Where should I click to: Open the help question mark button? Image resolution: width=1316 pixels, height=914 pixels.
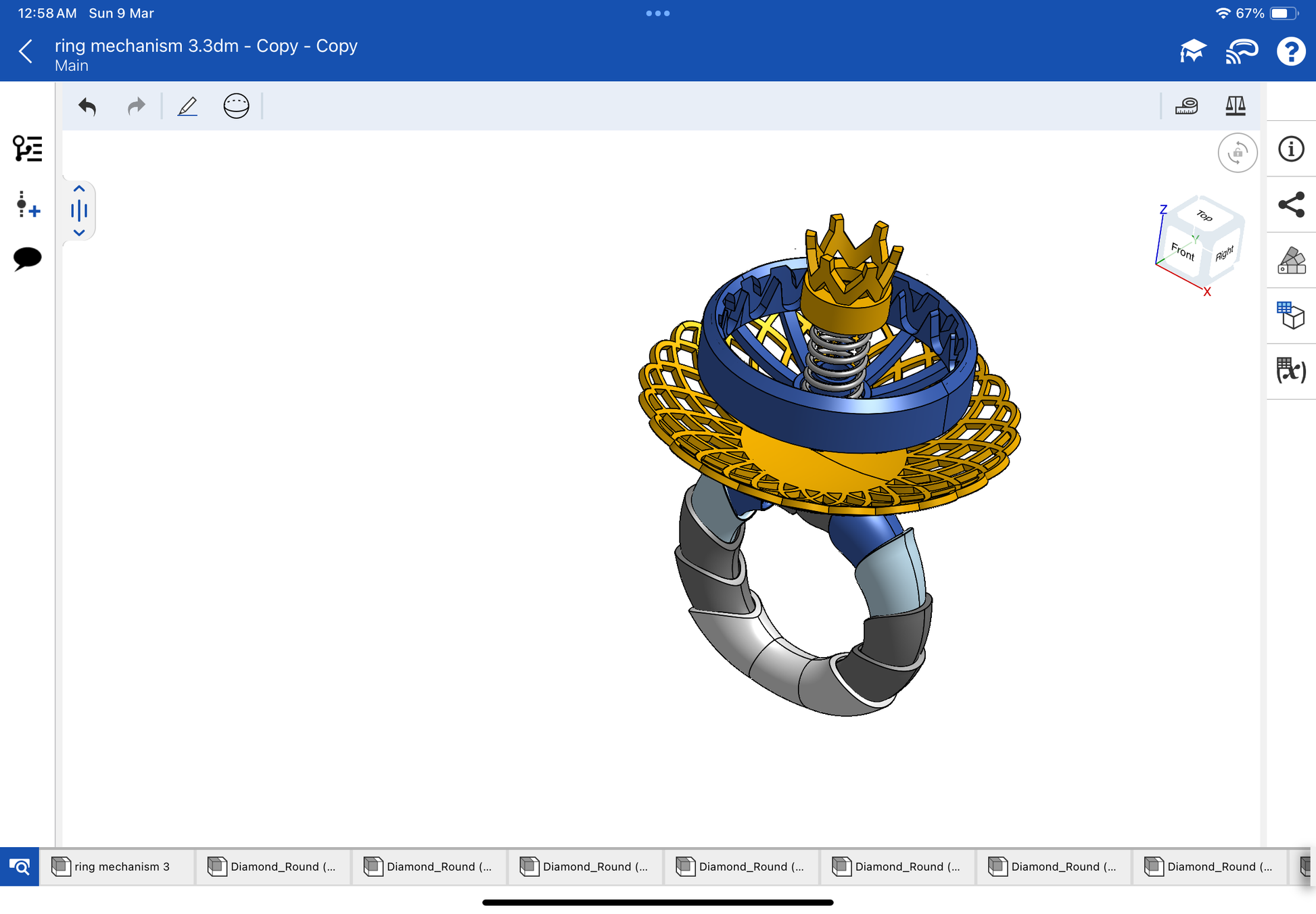point(1290,51)
